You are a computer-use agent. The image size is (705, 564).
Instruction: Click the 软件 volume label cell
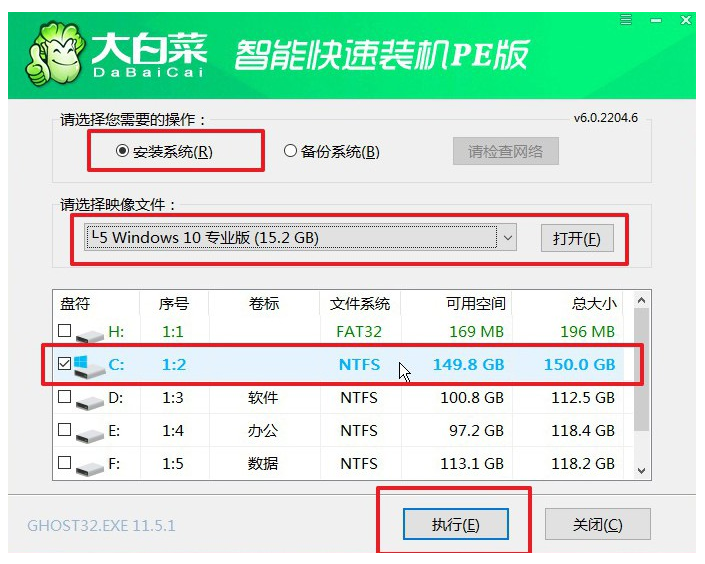point(263,398)
